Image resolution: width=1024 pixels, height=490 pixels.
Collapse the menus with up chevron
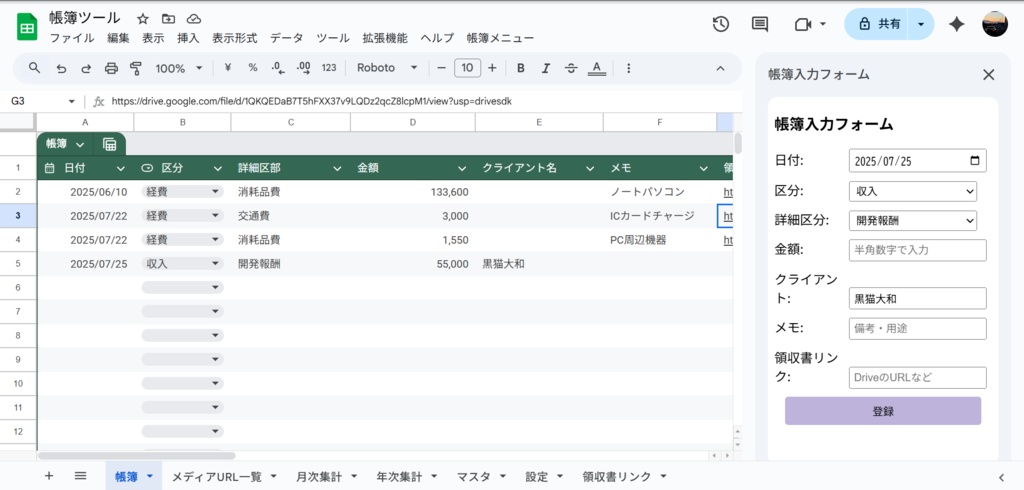click(720, 68)
